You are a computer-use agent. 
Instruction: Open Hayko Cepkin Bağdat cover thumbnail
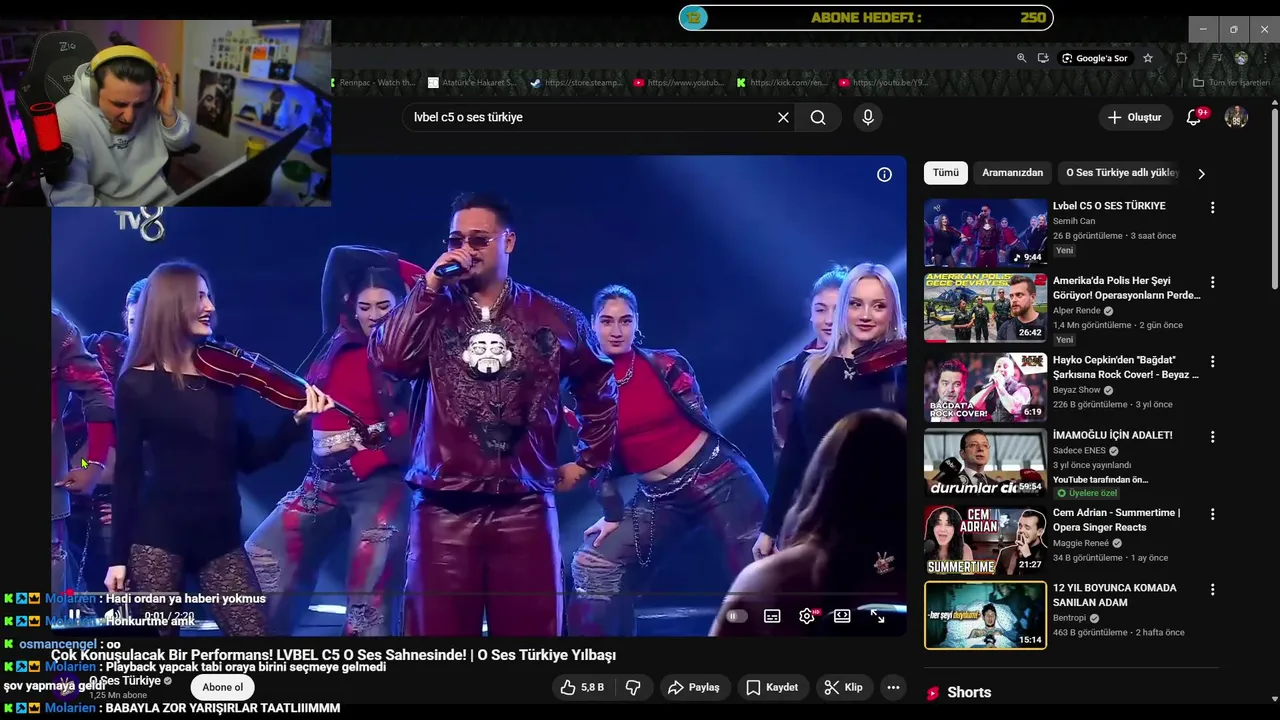coord(985,386)
